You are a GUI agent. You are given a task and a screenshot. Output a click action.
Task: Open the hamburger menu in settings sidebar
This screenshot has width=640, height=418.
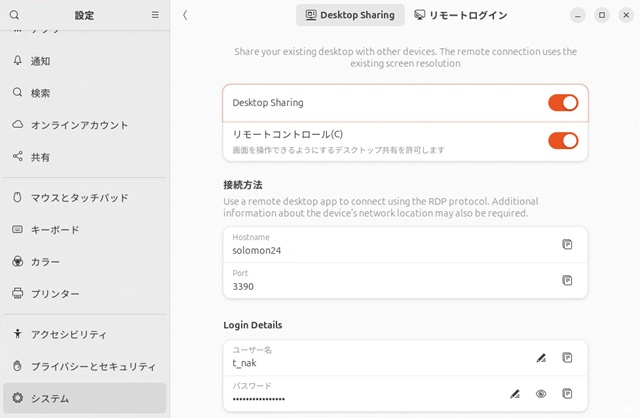tap(155, 15)
